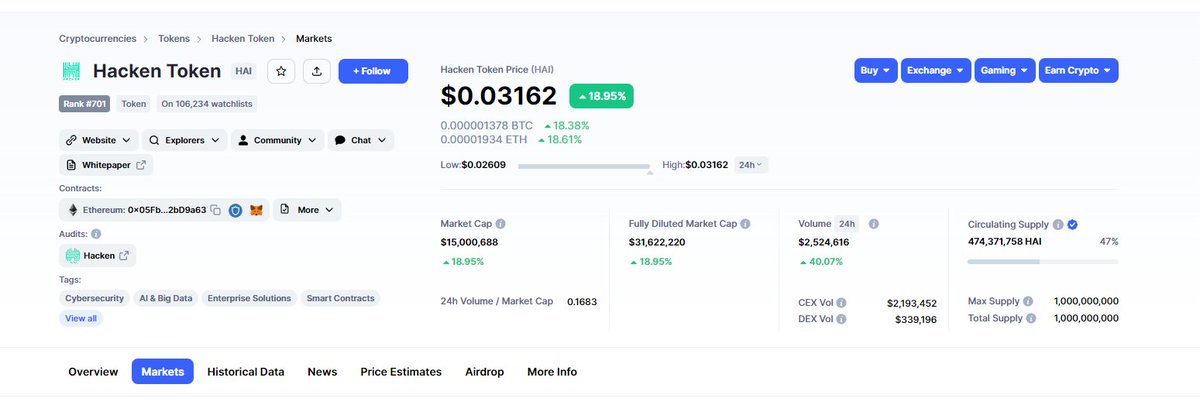1200x405 pixels.
Task: Open the Hacken audit link
Action: [x=97, y=255]
